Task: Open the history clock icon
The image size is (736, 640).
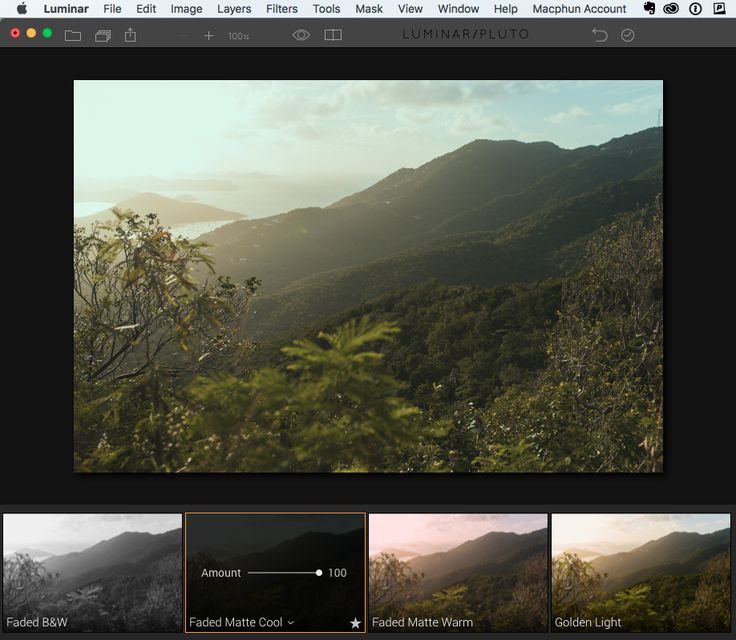Action: point(628,35)
